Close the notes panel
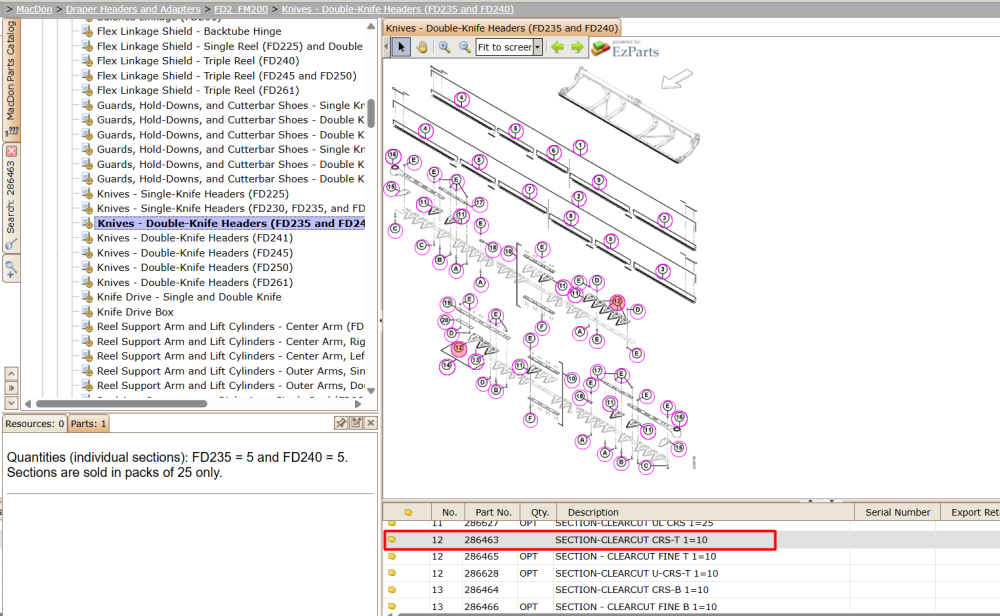This screenshot has width=1000, height=616. 371,423
